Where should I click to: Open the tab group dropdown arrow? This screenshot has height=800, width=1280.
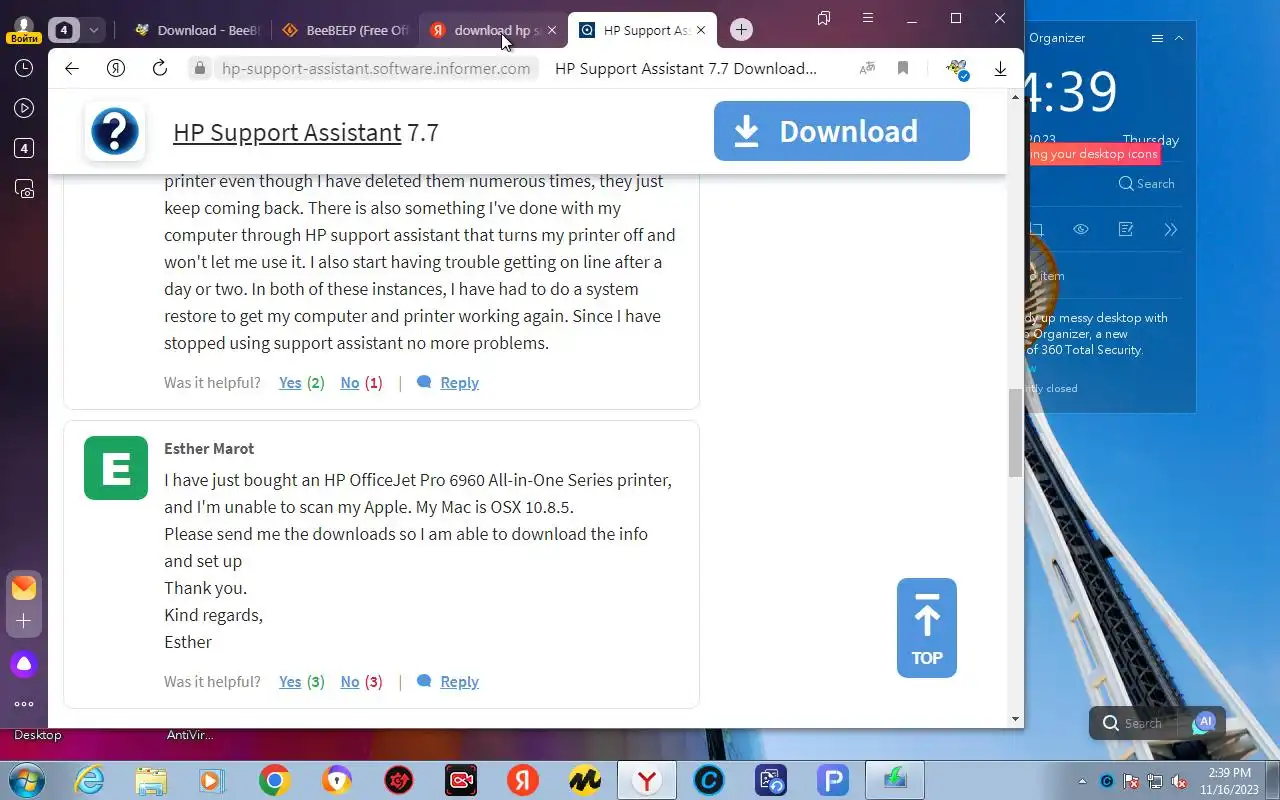[x=93, y=30]
